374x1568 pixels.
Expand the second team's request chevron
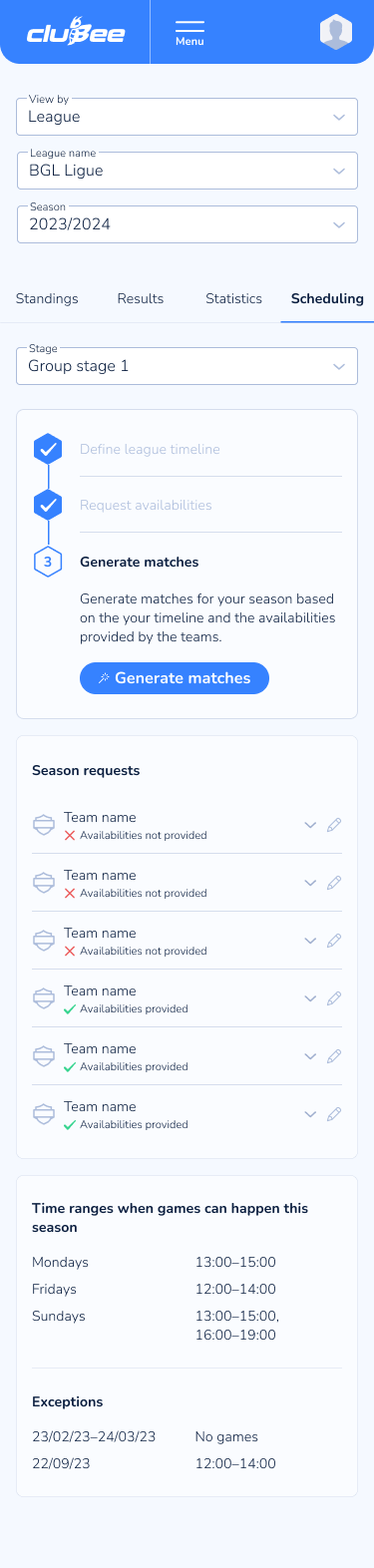(310, 883)
